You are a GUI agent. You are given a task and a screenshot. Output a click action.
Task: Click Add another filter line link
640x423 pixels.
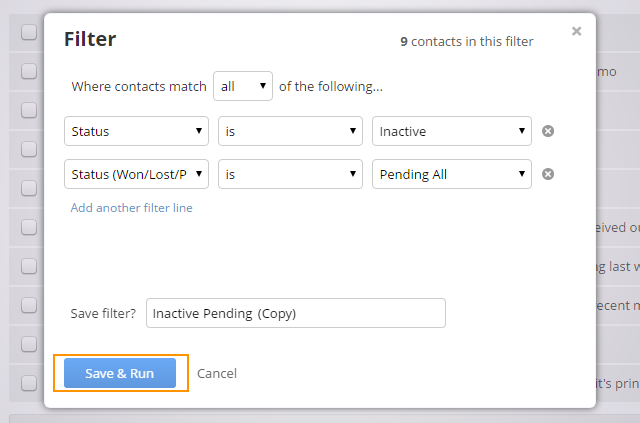[x=131, y=208]
